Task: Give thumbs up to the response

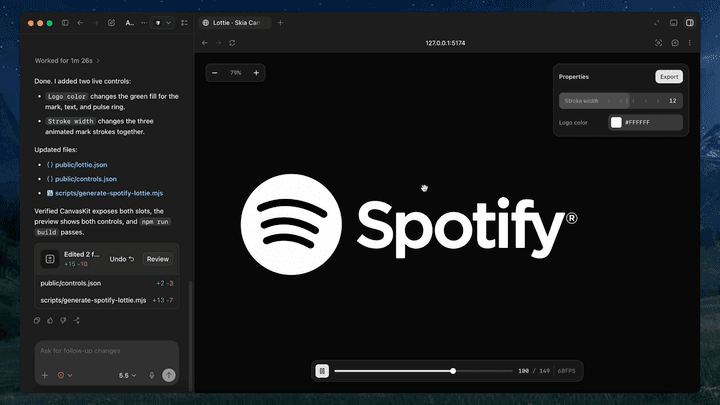Action: click(50, 321)
